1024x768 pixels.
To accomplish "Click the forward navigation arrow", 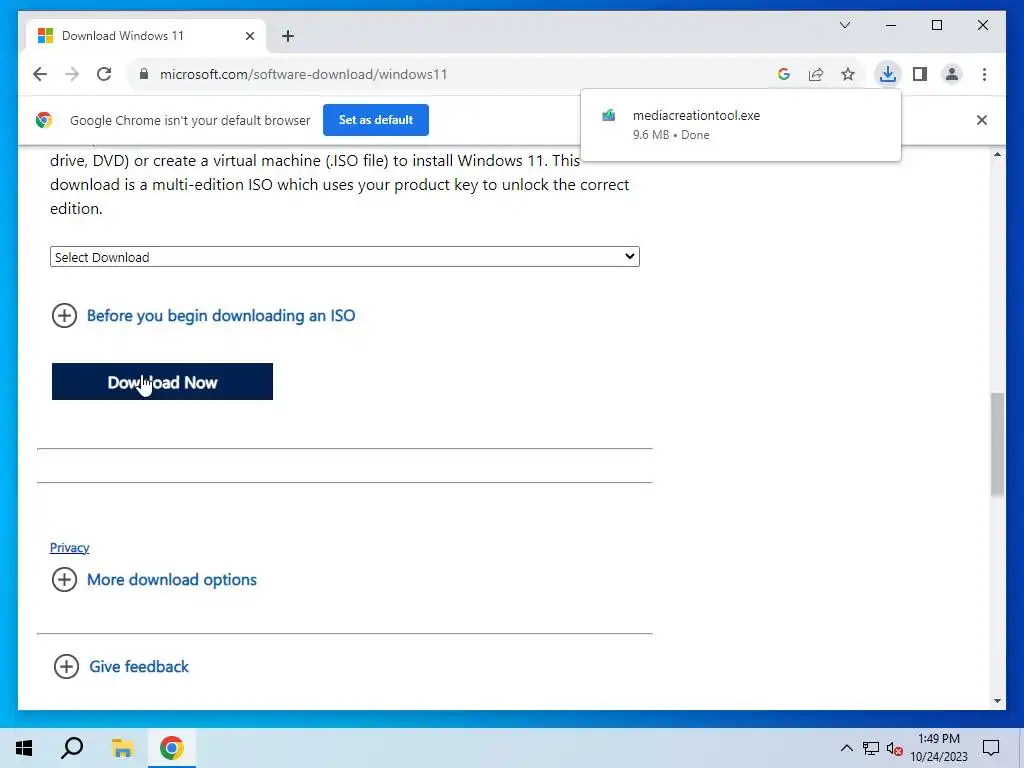I will tap(72, 74).
